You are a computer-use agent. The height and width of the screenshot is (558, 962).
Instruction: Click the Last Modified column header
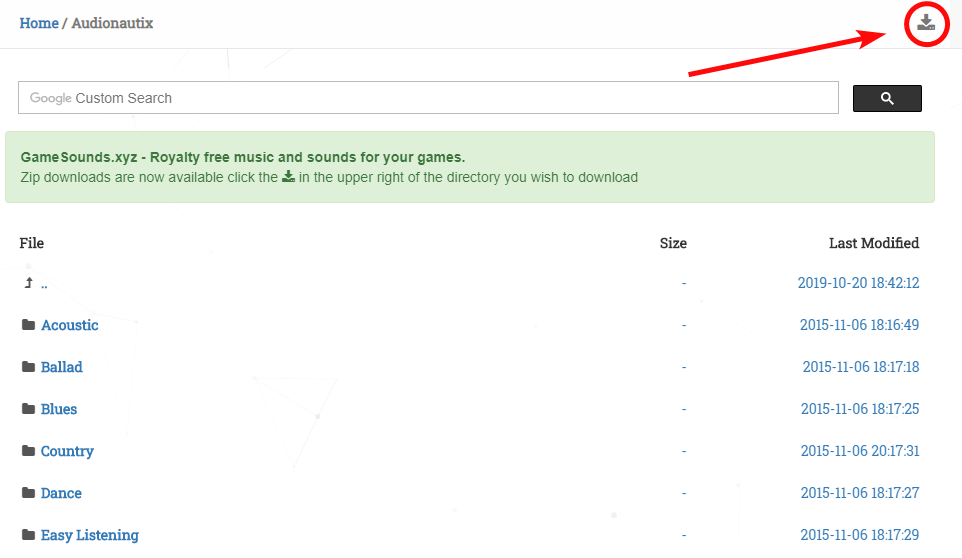(874, 243)
